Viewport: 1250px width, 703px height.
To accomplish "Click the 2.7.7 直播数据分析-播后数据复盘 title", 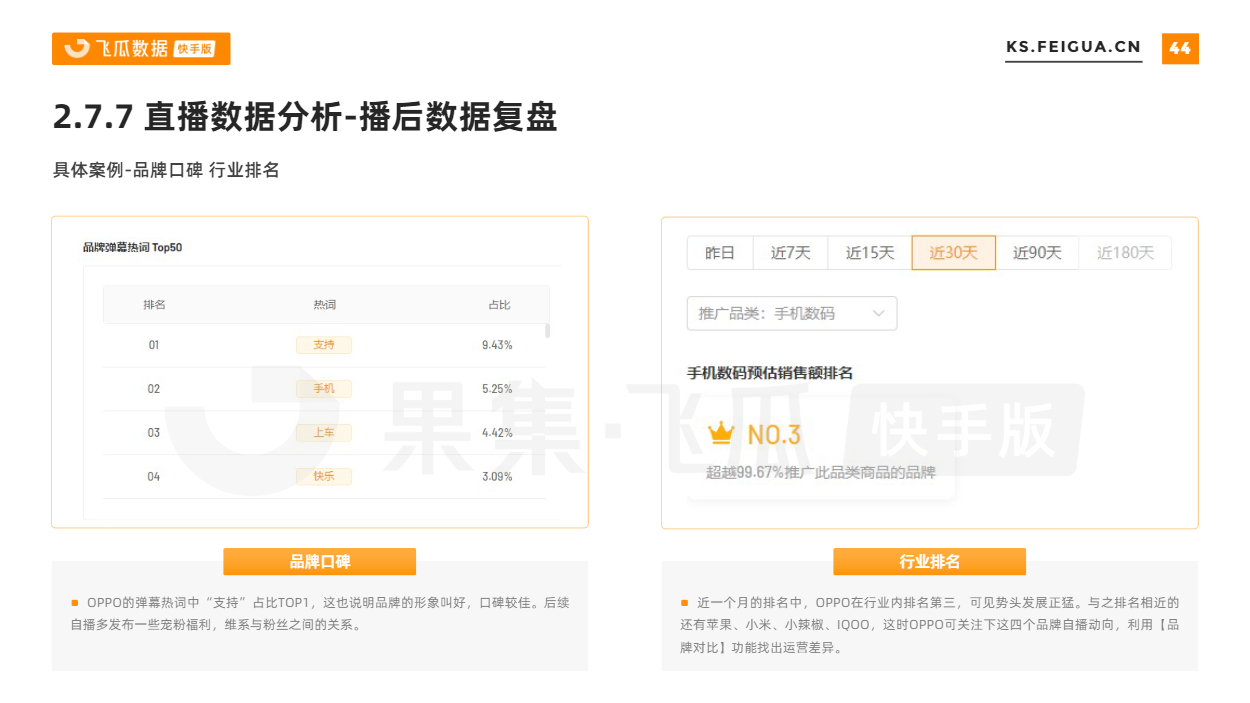I will coord(305,118).
